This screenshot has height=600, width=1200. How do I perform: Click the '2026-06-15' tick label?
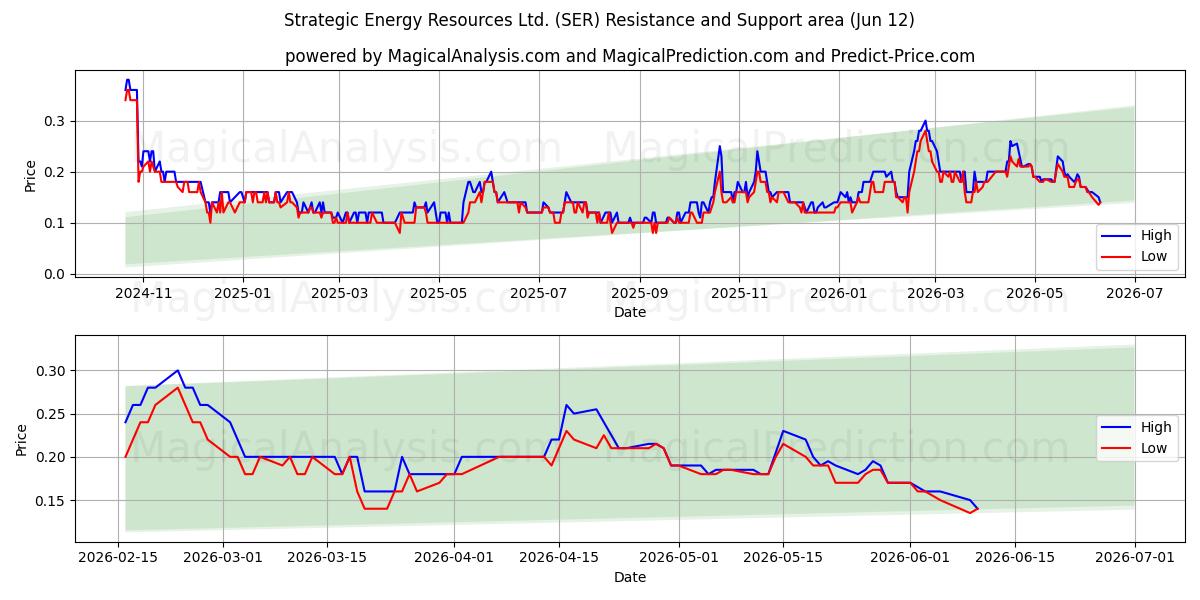(1016, 558)
